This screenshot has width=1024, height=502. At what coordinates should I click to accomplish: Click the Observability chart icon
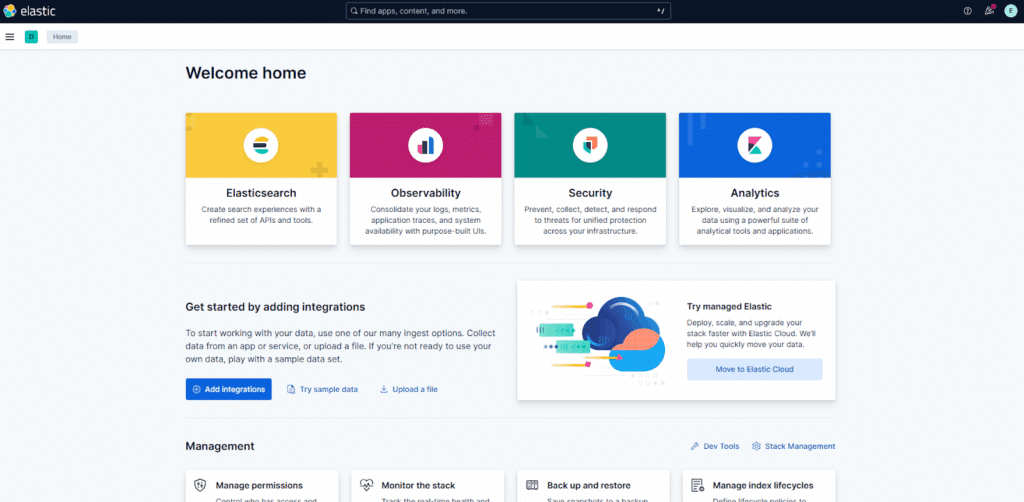[x=425, y=146]
